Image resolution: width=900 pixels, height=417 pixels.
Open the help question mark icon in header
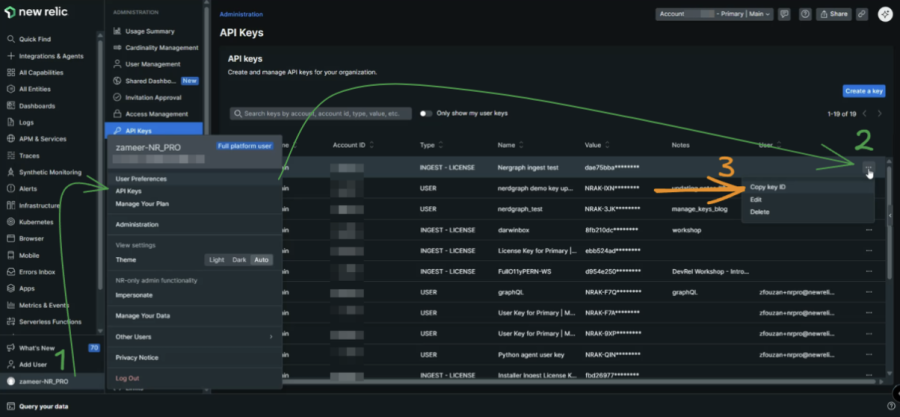pyautogui.click(x=805, y=14)
